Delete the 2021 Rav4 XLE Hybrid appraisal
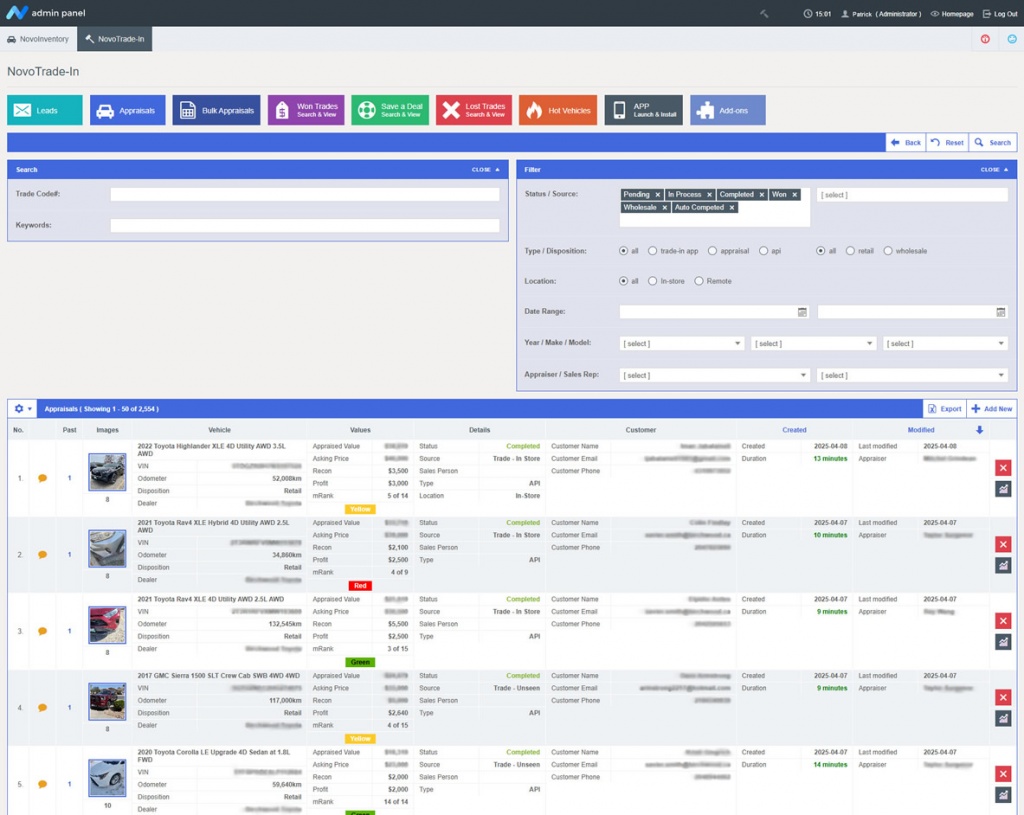Viewport: 1024px width, 815px height. click(1003, 544)
